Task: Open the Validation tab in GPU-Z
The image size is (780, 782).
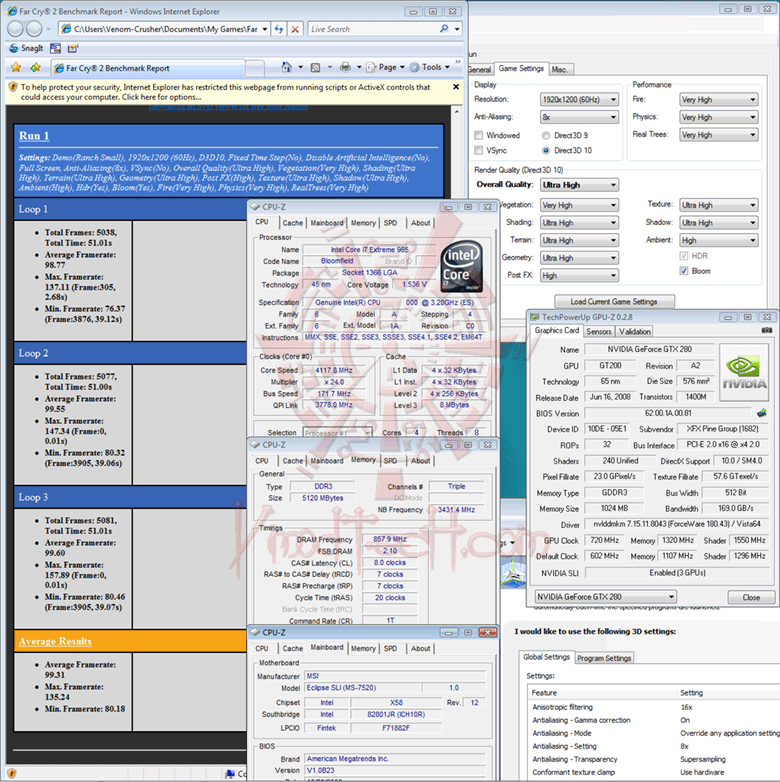Action: (634, 332)
